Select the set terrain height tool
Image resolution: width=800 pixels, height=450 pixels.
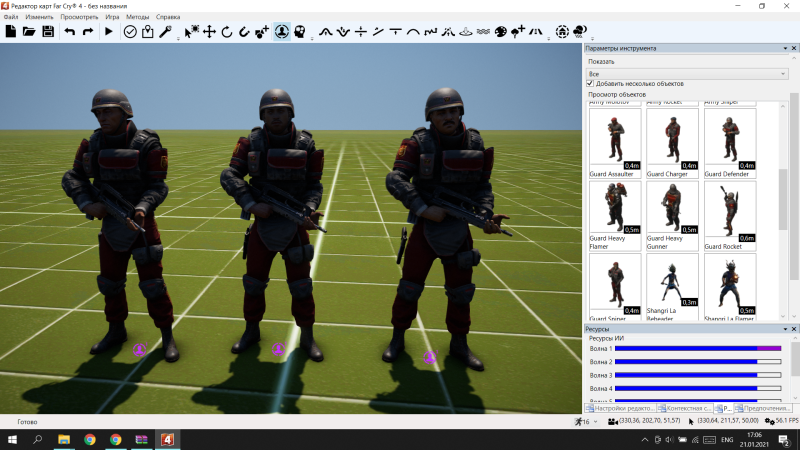click(x=361, y=32)
